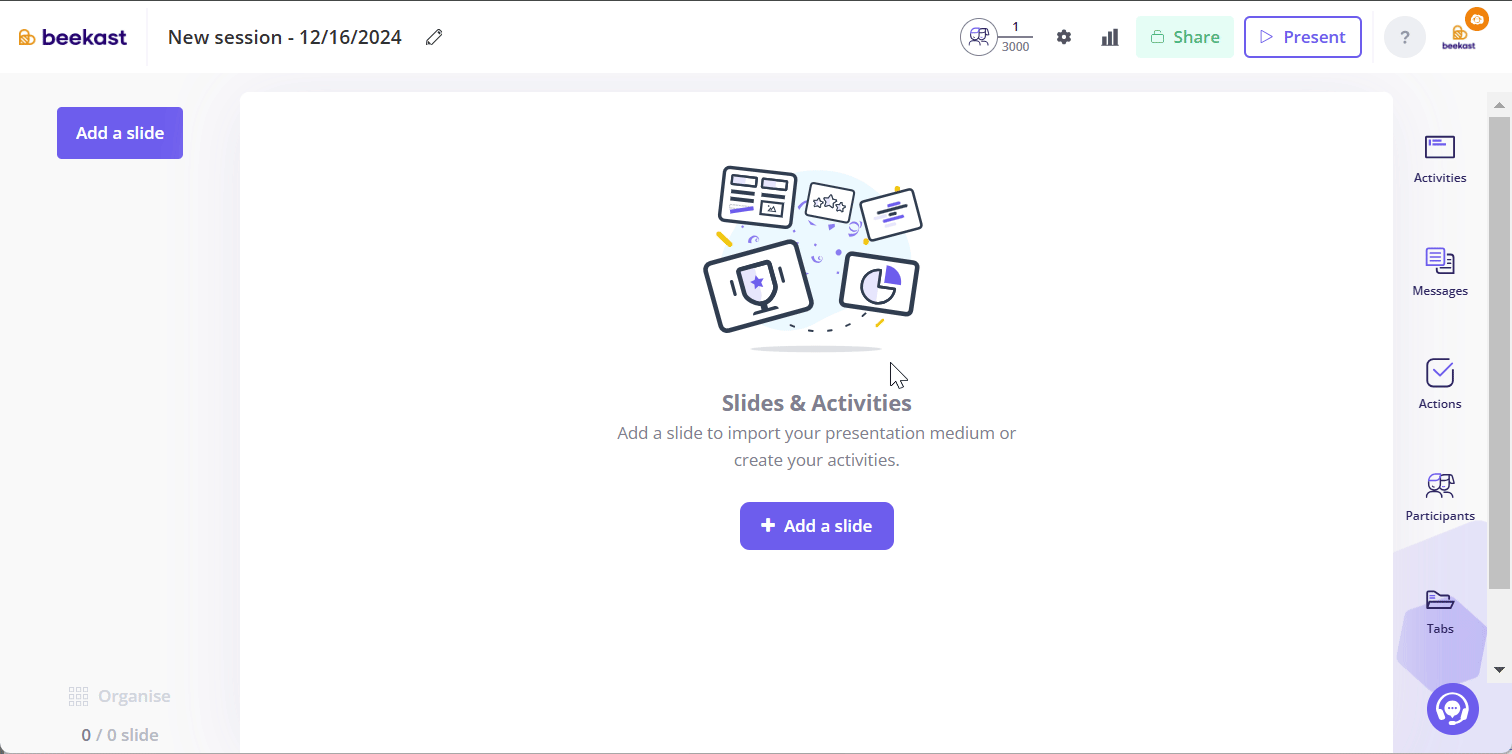Open the participants counter icon
This screenshot has width=1512, height=754.
[x=978, y=37]
